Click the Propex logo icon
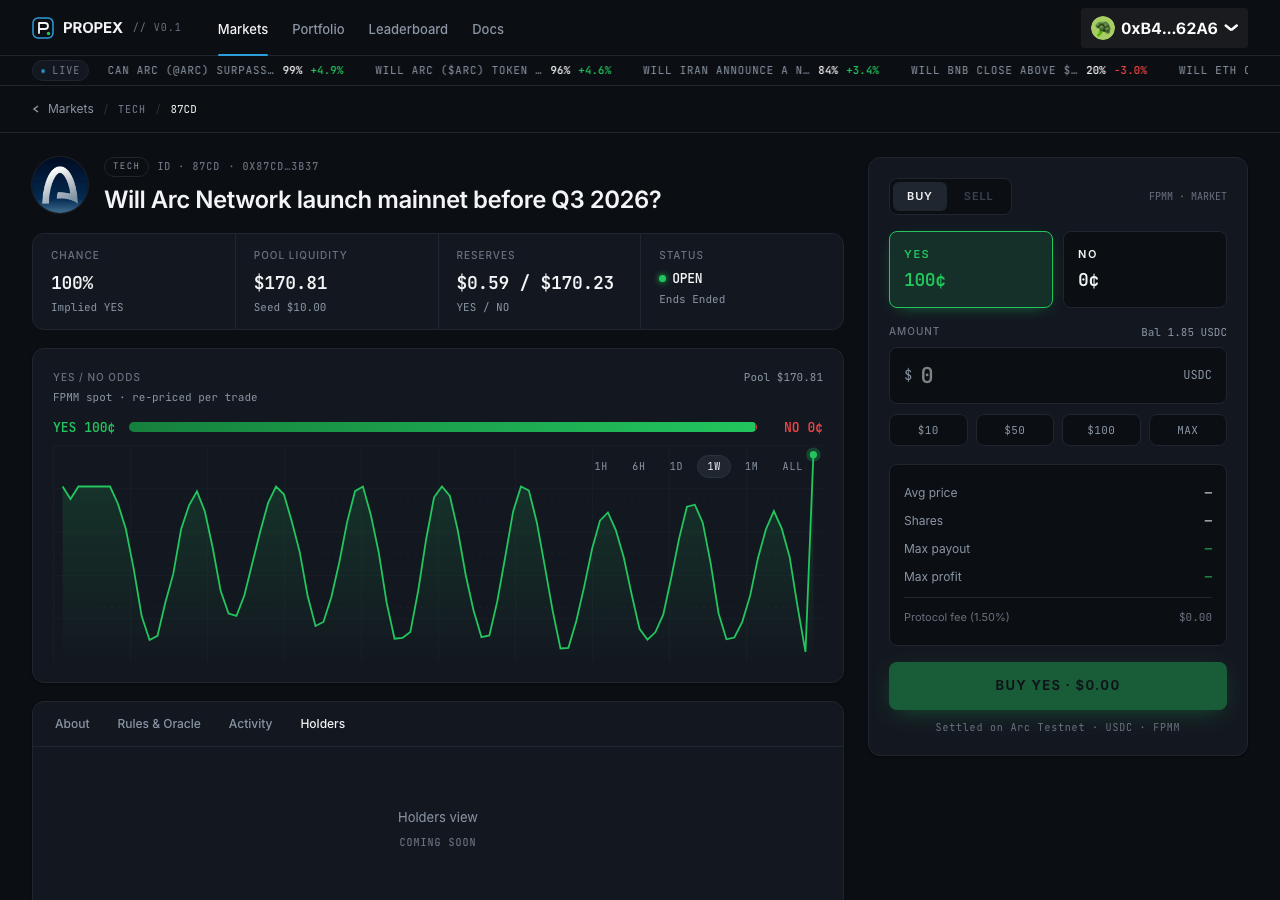Viewport: 1280px width, 900px height. 43,28
